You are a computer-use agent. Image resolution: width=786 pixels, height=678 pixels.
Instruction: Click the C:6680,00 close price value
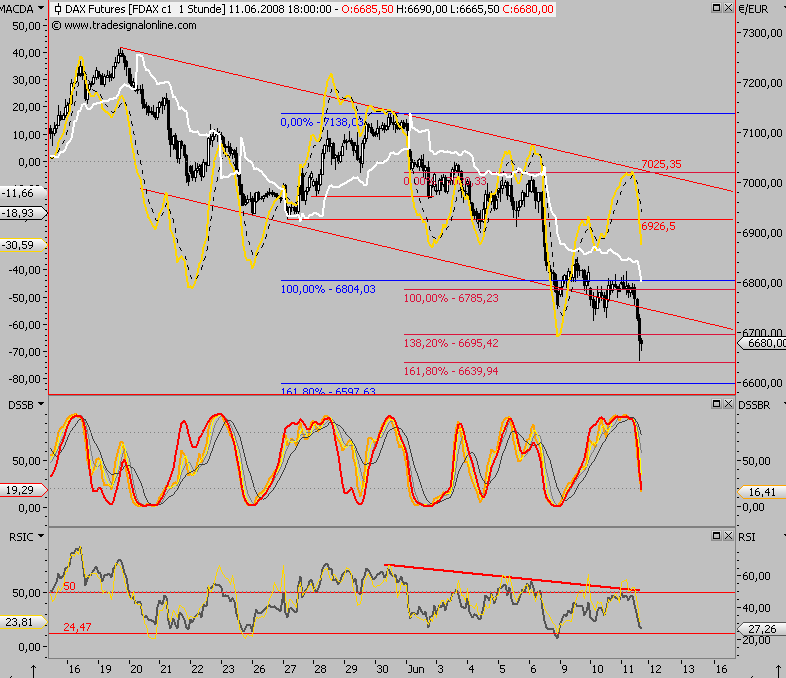(x=527, y=9)
